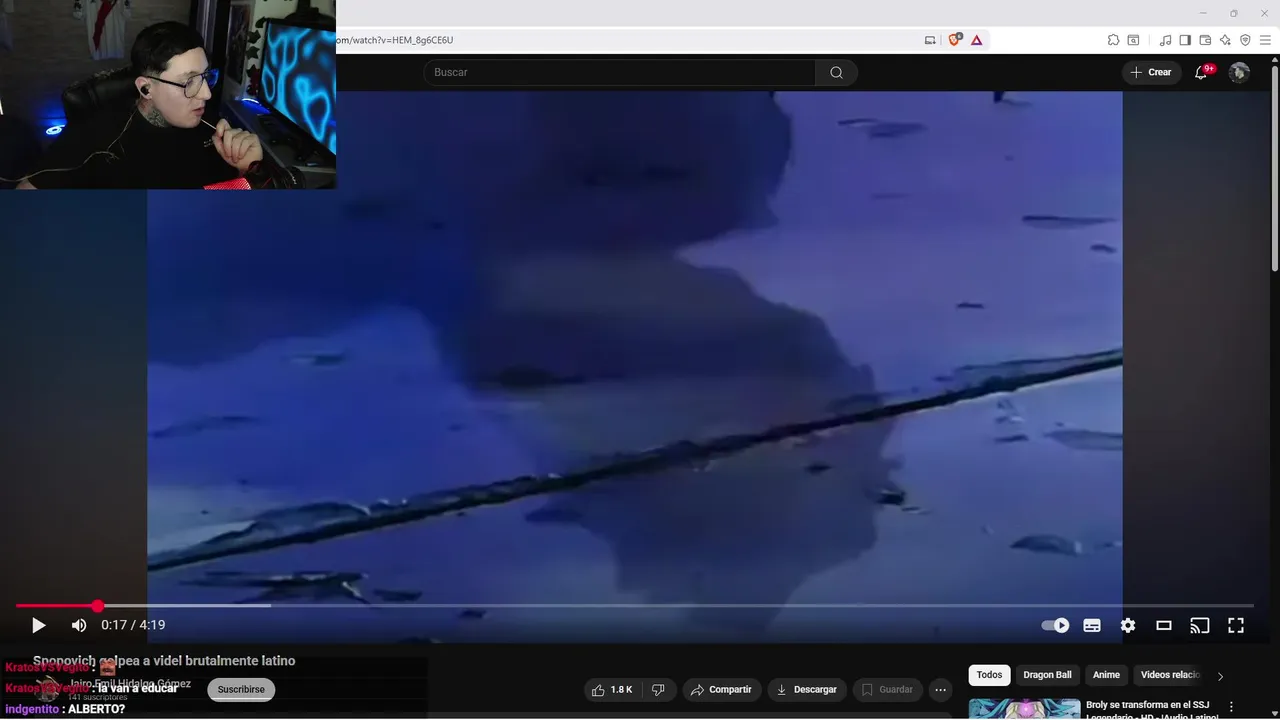Open the browser hamburger main menu

[1265, 40]
